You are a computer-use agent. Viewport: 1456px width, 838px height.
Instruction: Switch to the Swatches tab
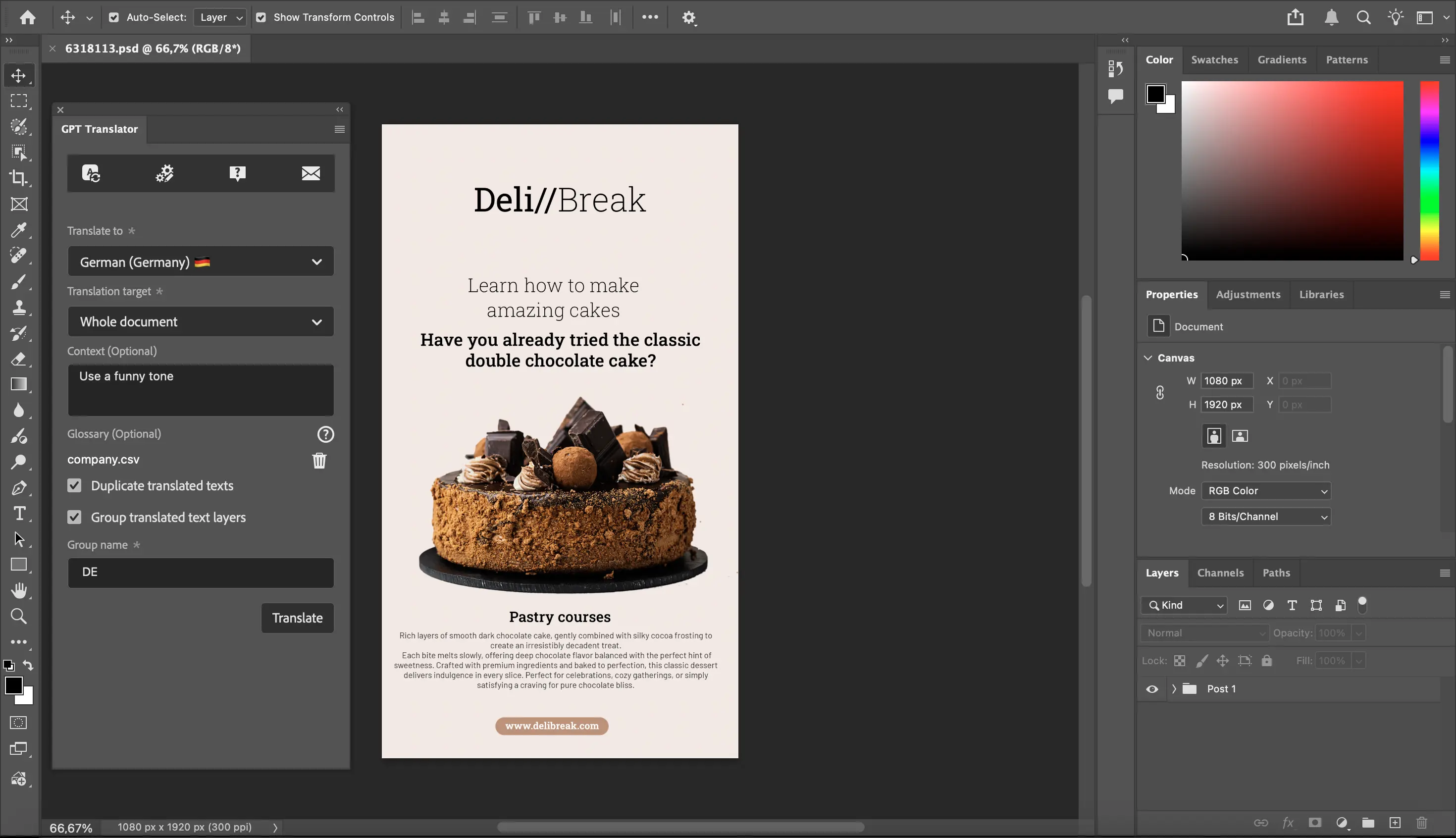coord(1214,60)
